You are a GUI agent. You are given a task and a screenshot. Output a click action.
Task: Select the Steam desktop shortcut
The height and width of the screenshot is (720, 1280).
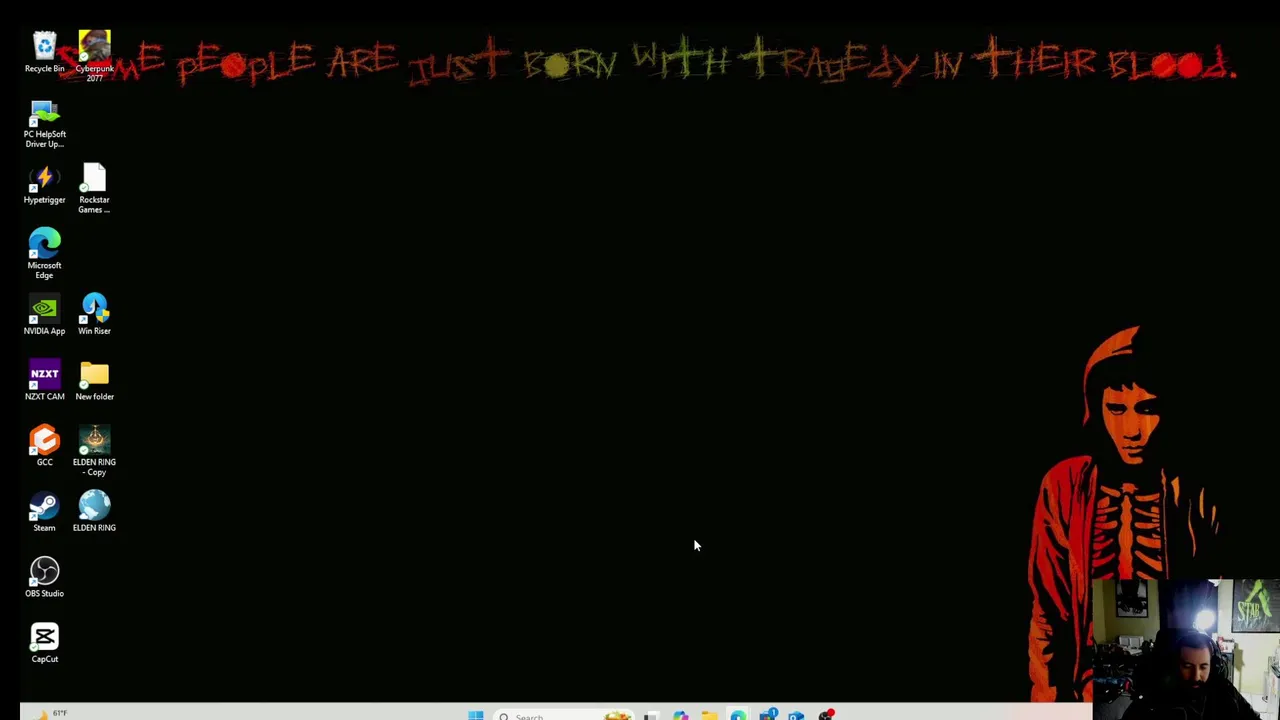[44, 512]
